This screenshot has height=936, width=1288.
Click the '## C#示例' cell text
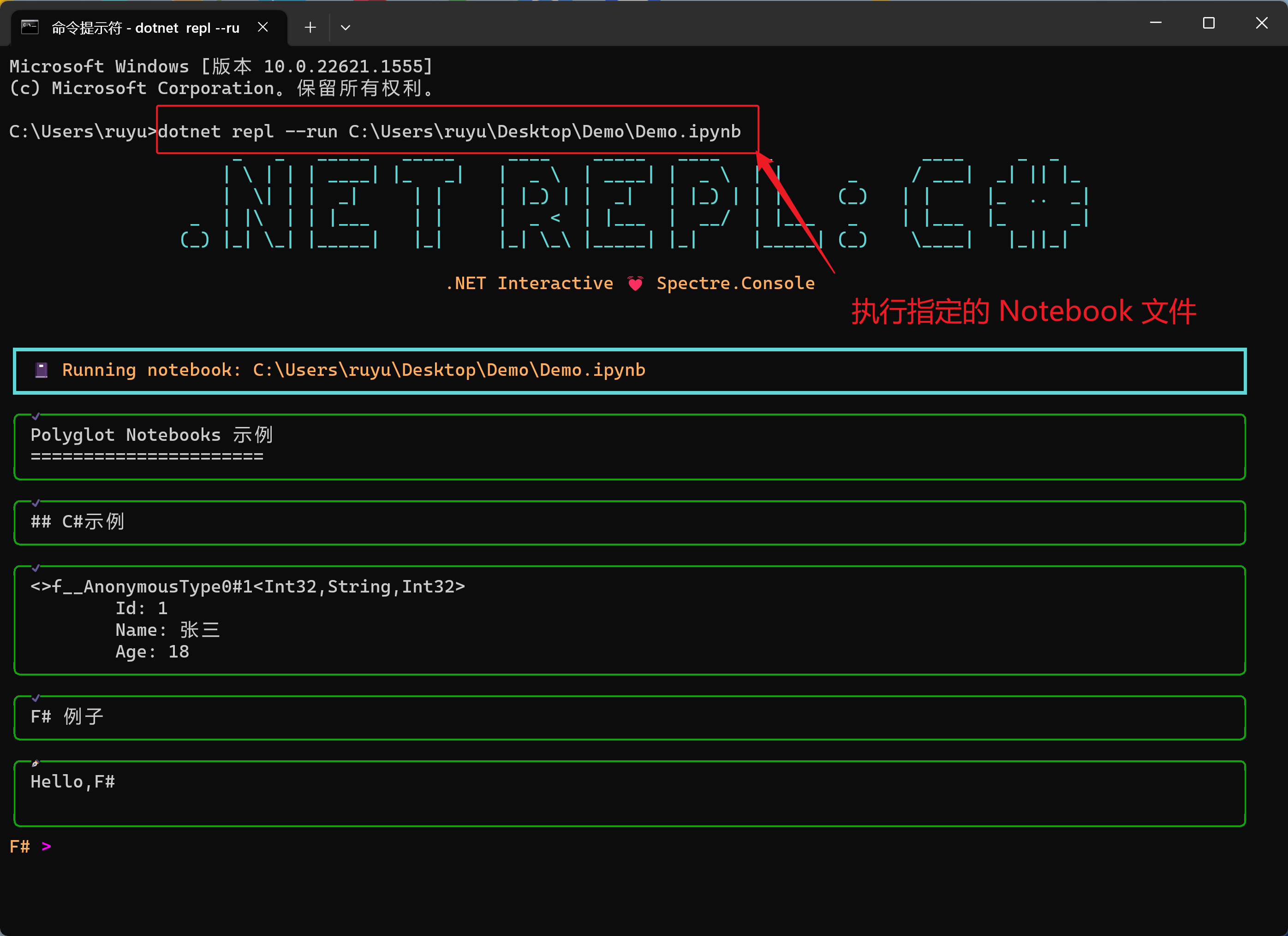pos(77,521)
